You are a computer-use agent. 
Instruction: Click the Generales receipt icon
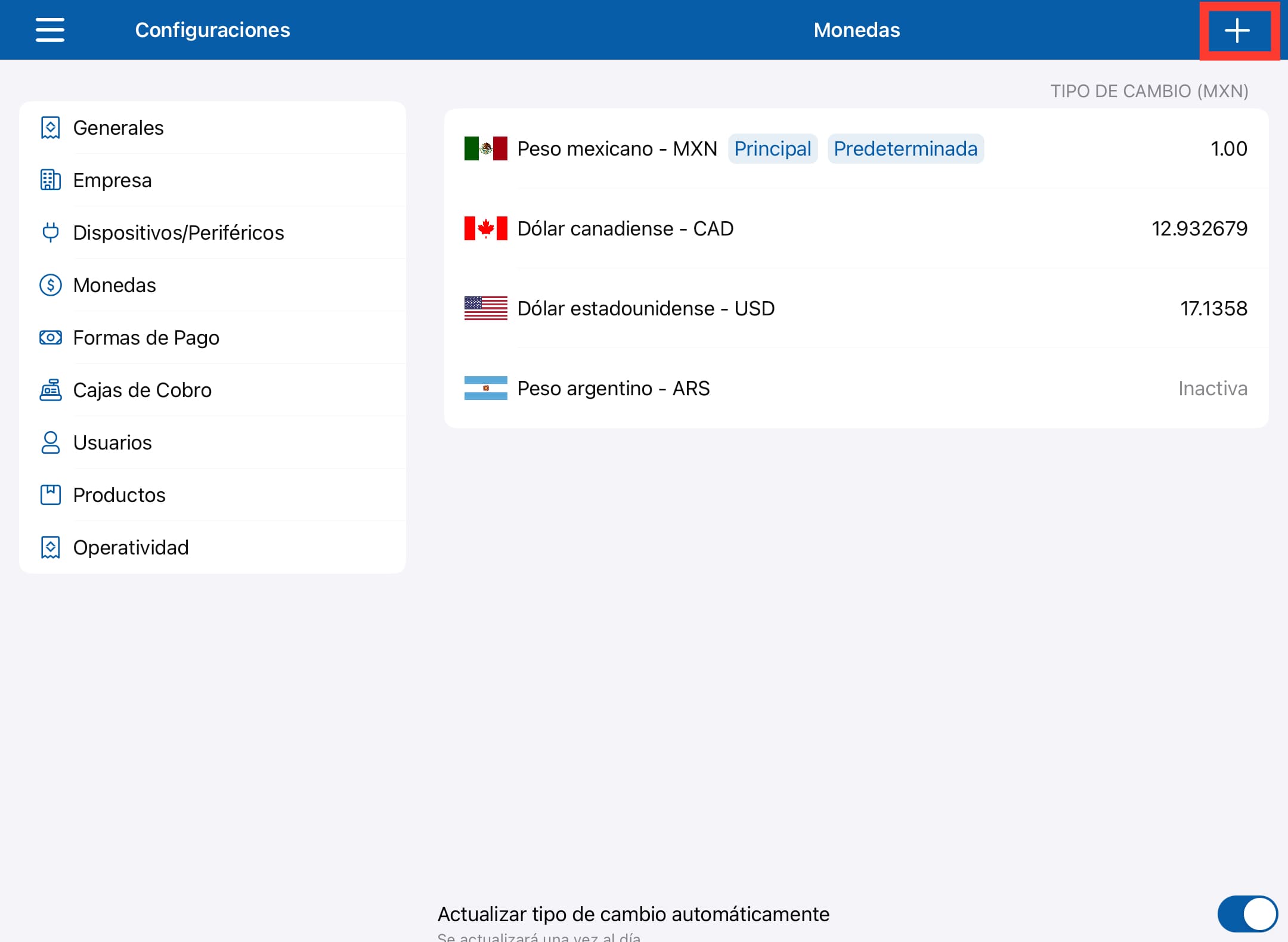pos(51,128)
